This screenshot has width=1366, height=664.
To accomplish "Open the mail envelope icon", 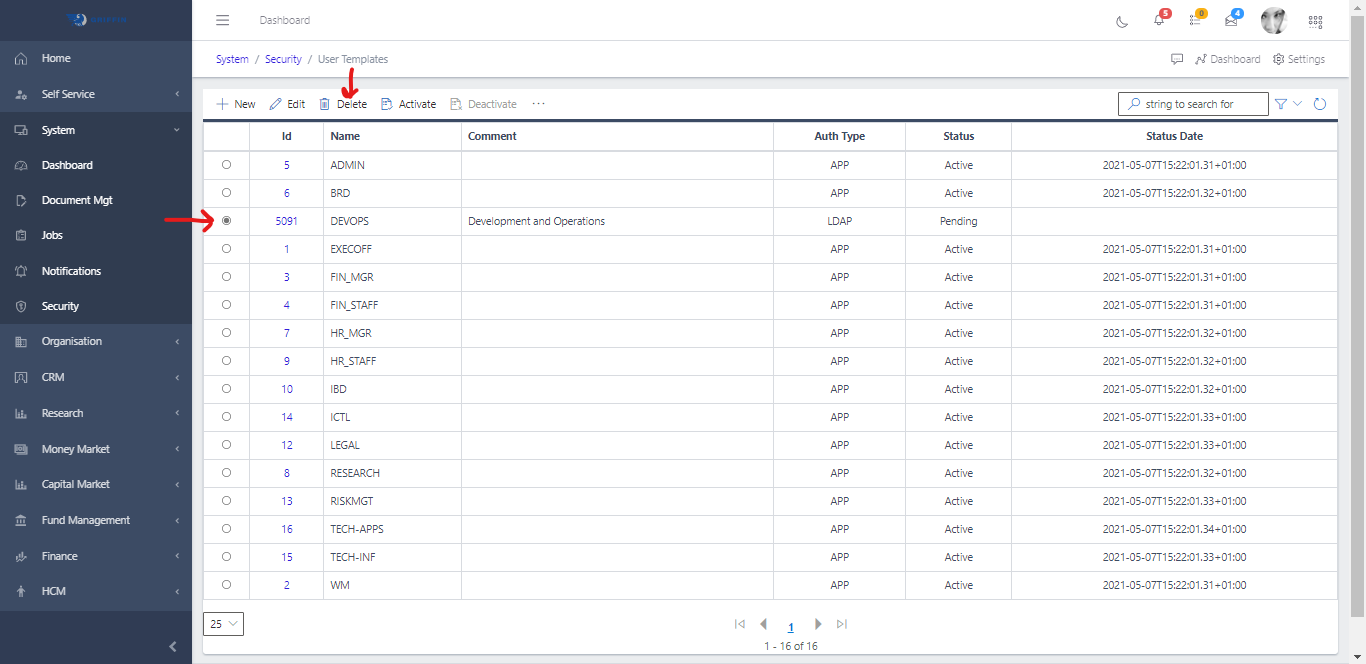I will 1231,21.
